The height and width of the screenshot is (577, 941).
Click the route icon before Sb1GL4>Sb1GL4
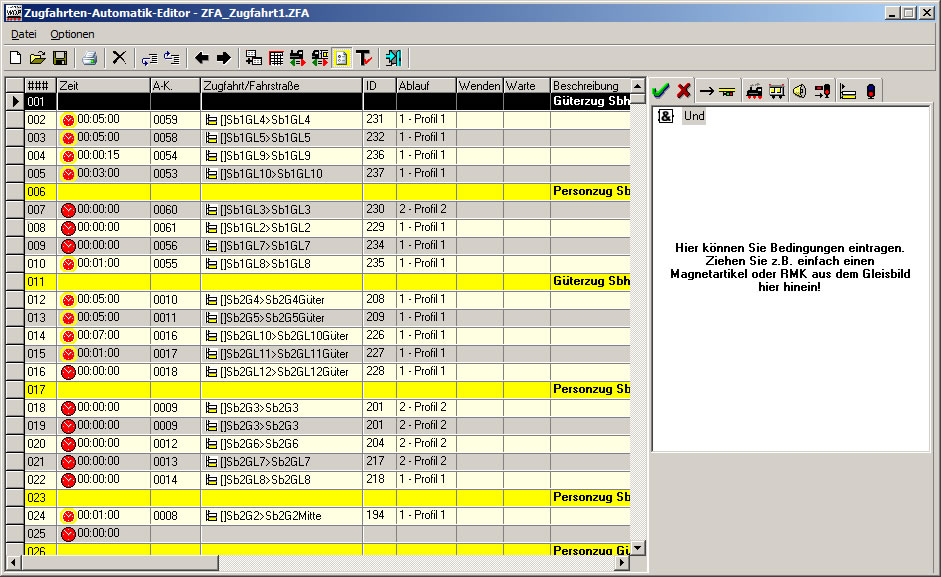tap(211, 120)
